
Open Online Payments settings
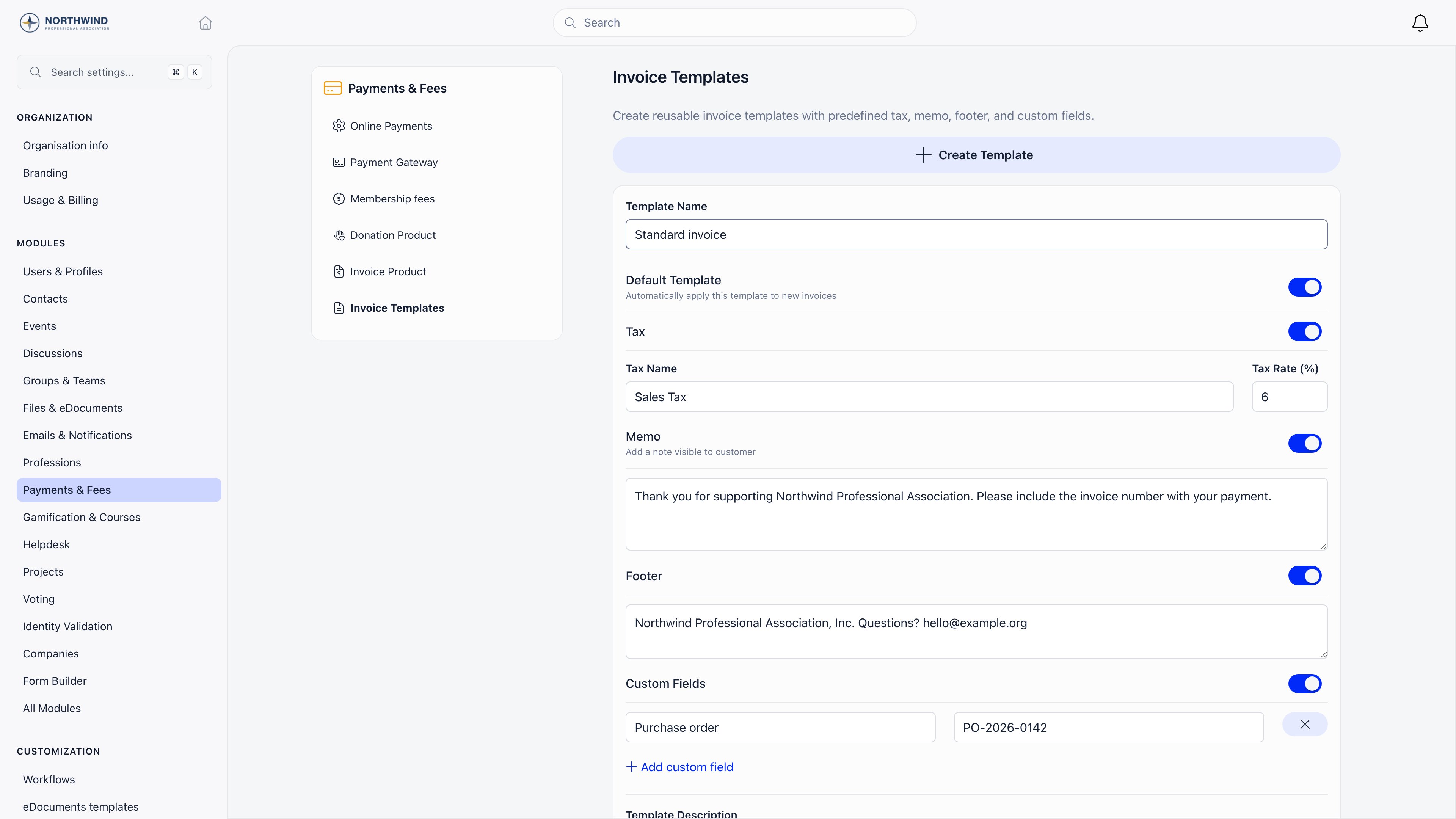coord(391,126)
